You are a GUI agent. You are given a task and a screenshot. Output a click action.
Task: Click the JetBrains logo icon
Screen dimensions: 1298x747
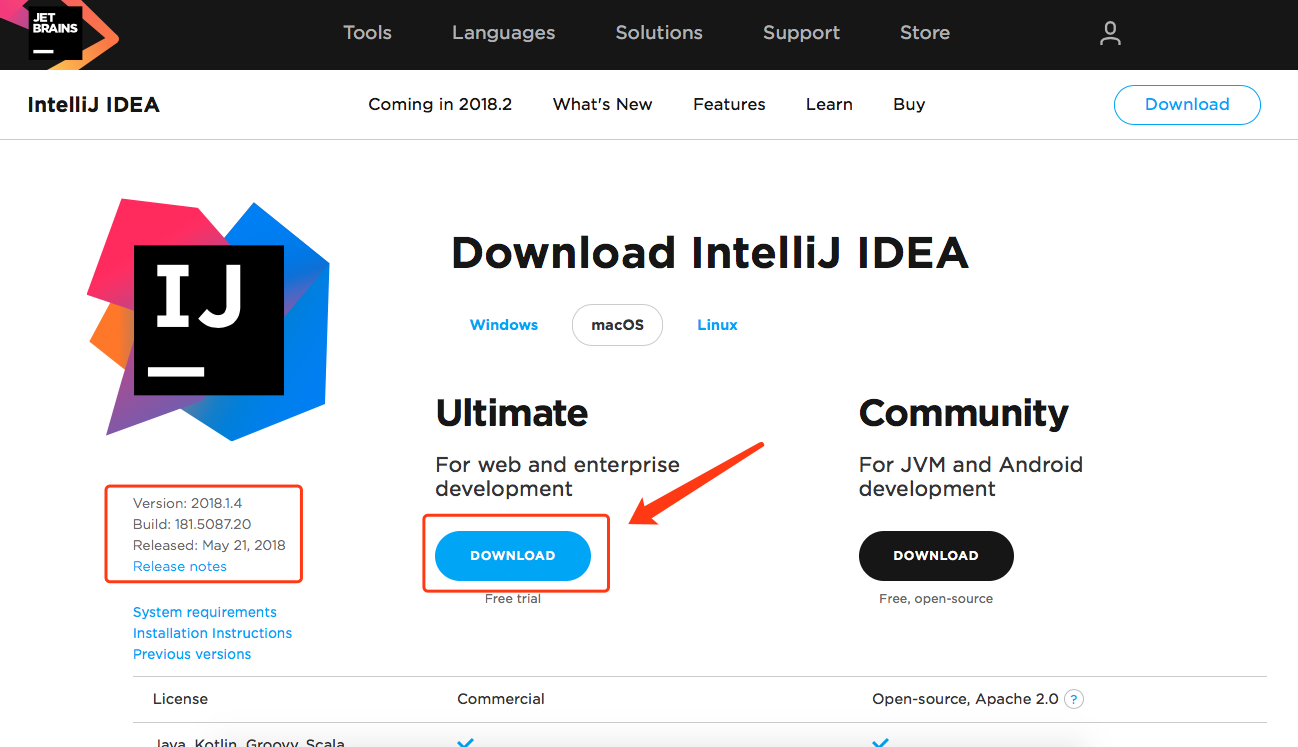point(55,32)
